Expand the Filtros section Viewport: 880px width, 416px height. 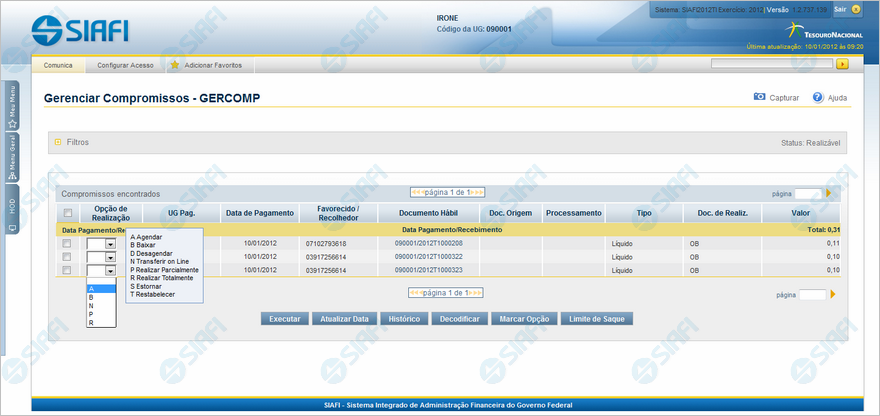pos(58,143)
